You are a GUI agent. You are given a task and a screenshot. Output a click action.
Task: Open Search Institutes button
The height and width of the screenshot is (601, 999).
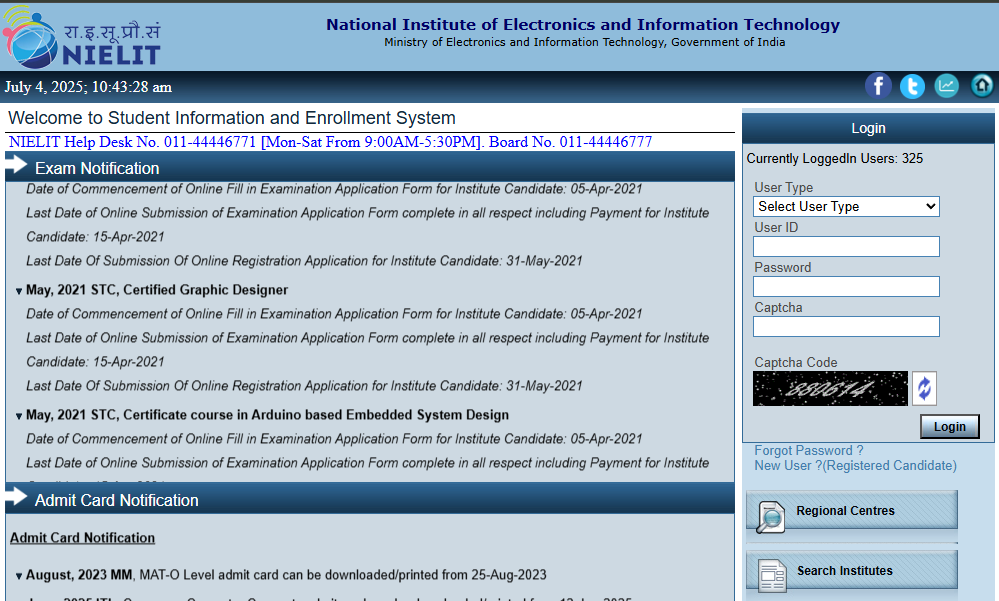[x=852, y=571]
